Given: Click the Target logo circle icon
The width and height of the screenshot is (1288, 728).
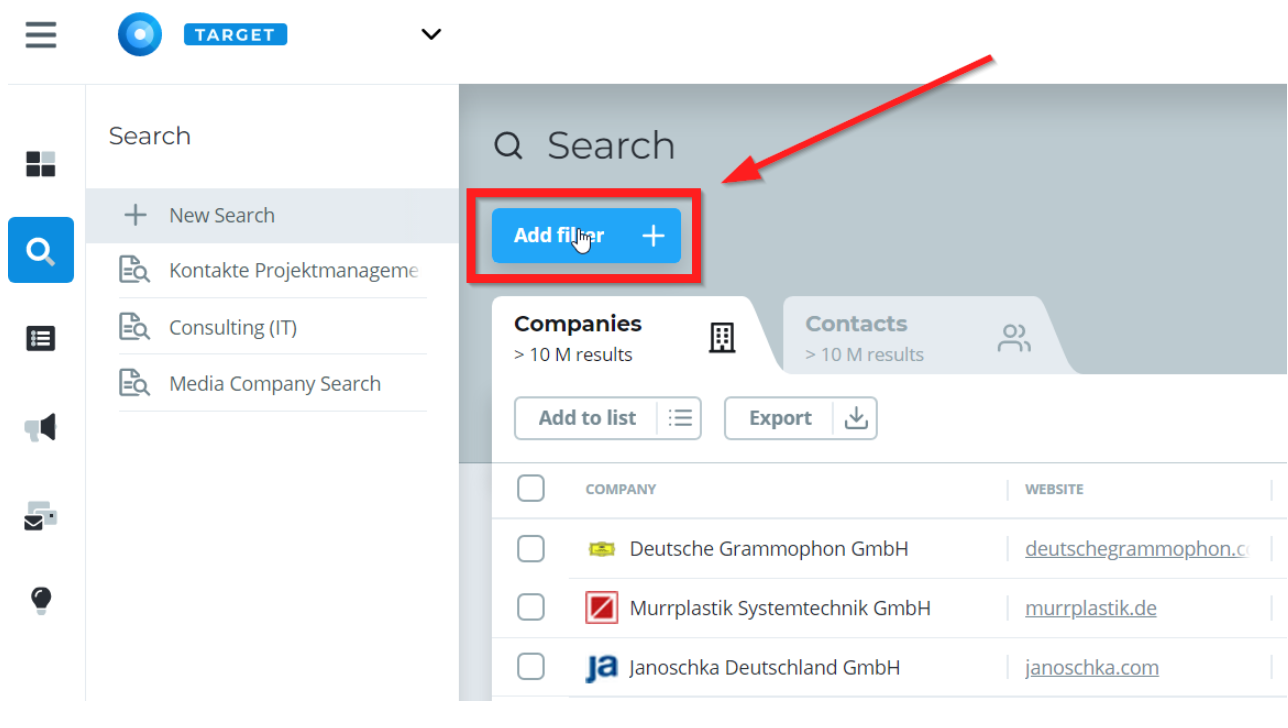Looking at the screenshot, I should tap(140, 35).
